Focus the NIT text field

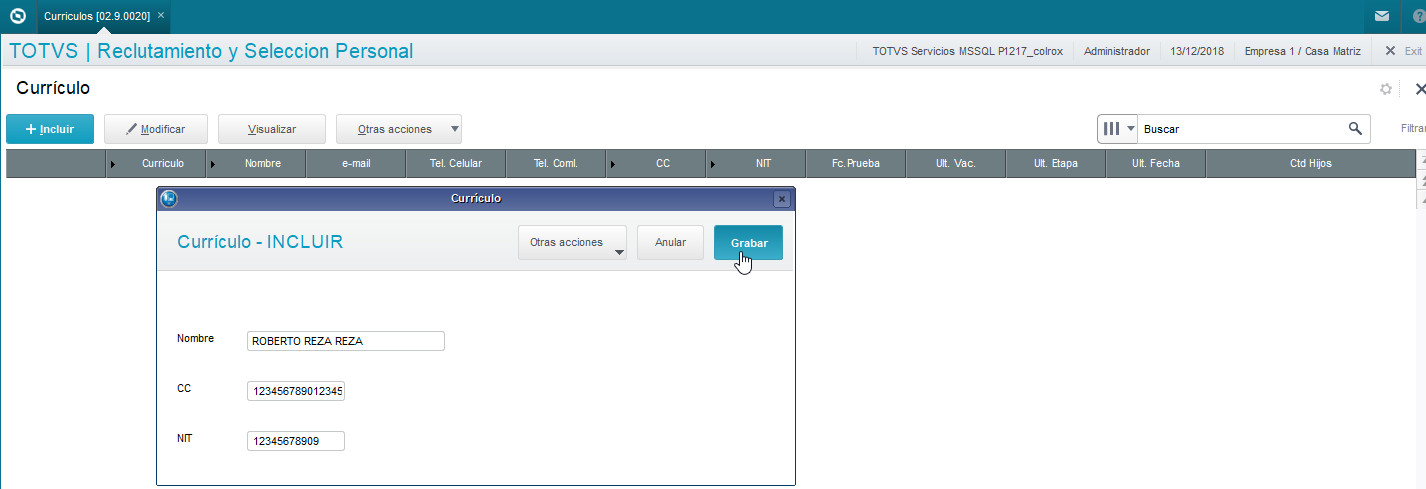(x=295, y=441)
